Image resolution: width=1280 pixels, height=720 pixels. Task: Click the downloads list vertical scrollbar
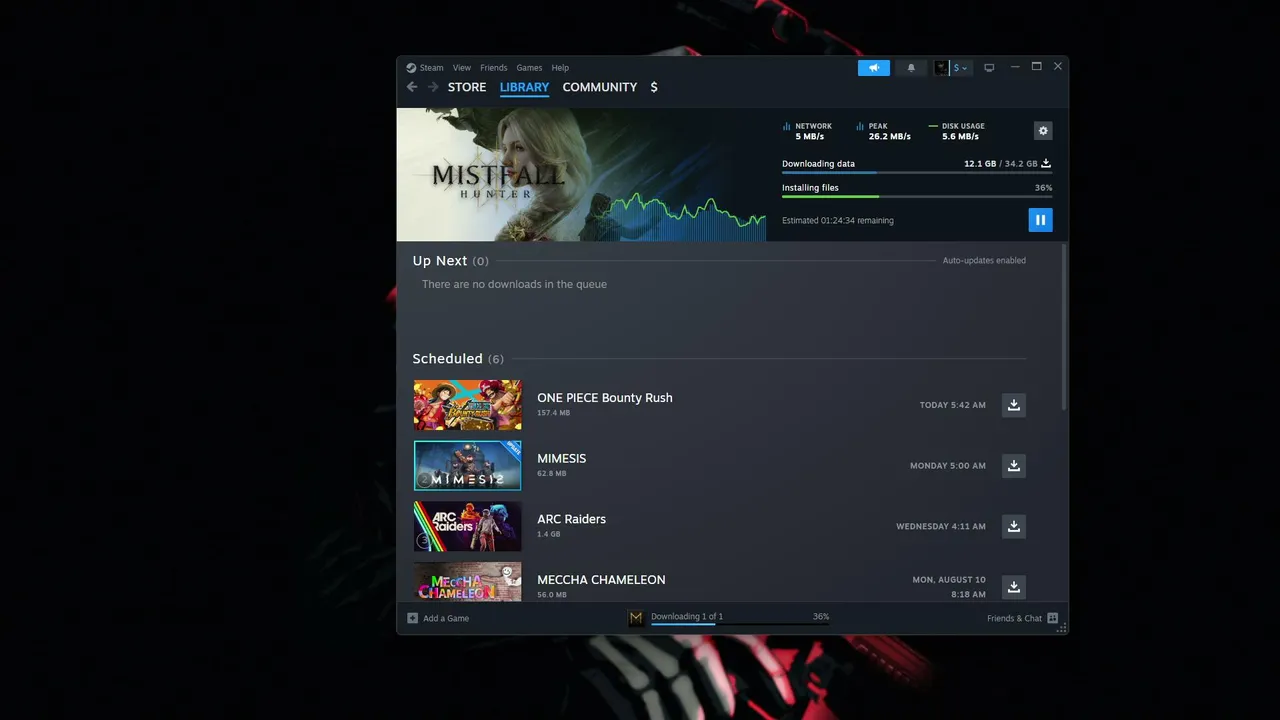pos(1063,326)
